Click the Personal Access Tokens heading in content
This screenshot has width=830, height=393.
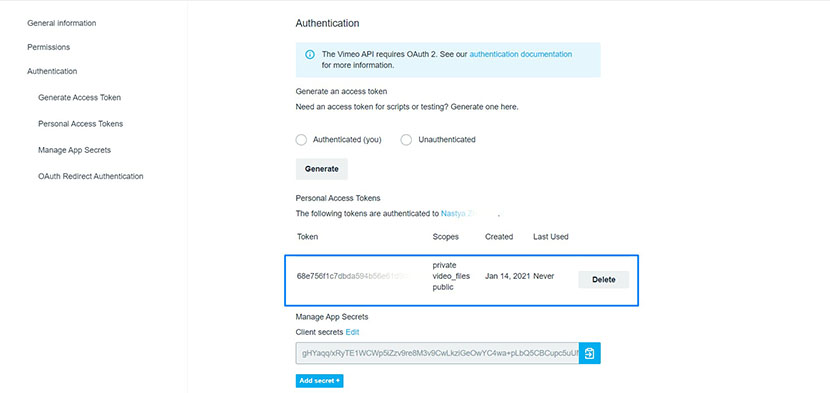point(338,198)
